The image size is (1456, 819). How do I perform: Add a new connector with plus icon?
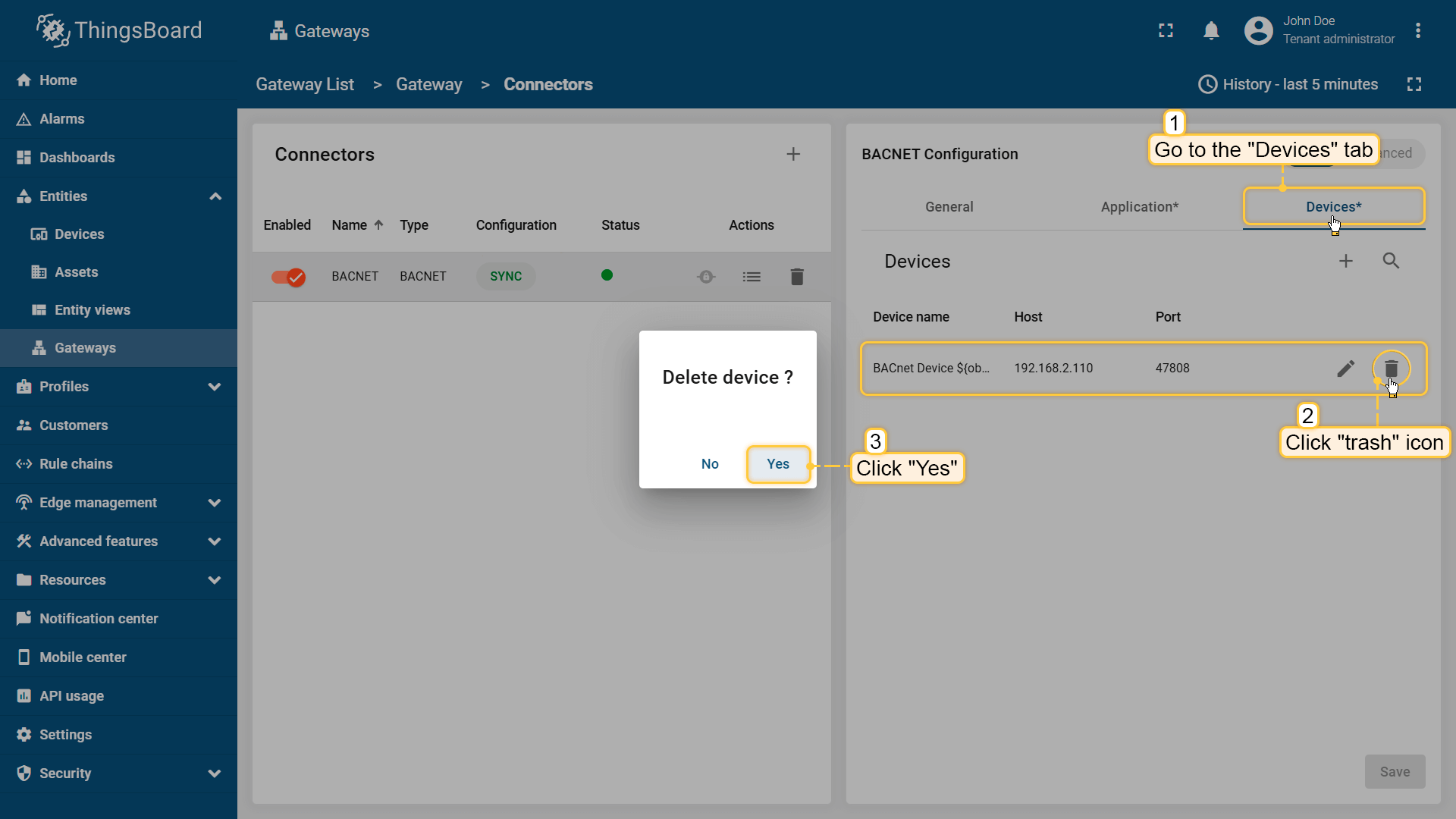coord(793,154)
